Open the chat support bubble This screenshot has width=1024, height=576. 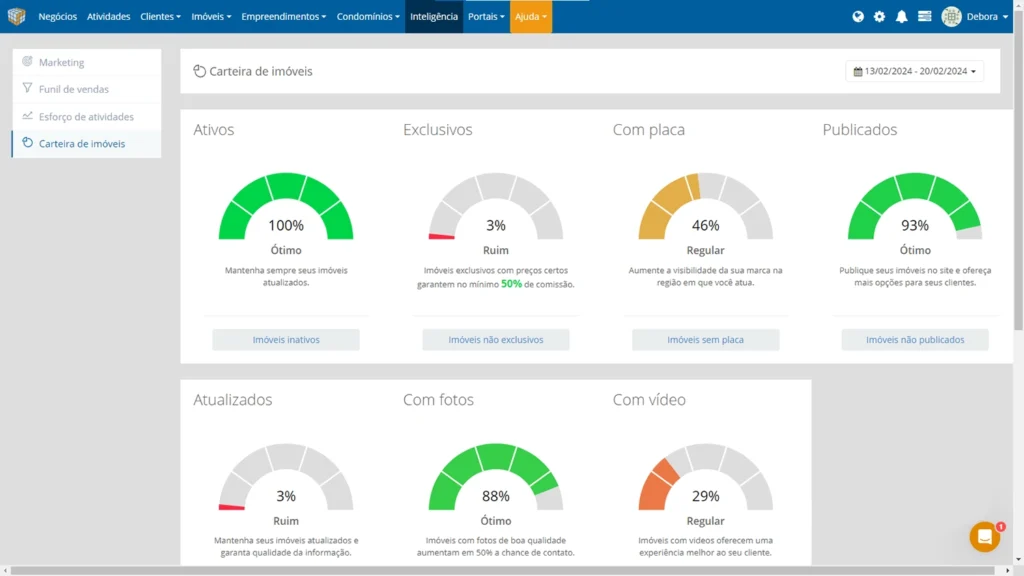click(985, 537)
